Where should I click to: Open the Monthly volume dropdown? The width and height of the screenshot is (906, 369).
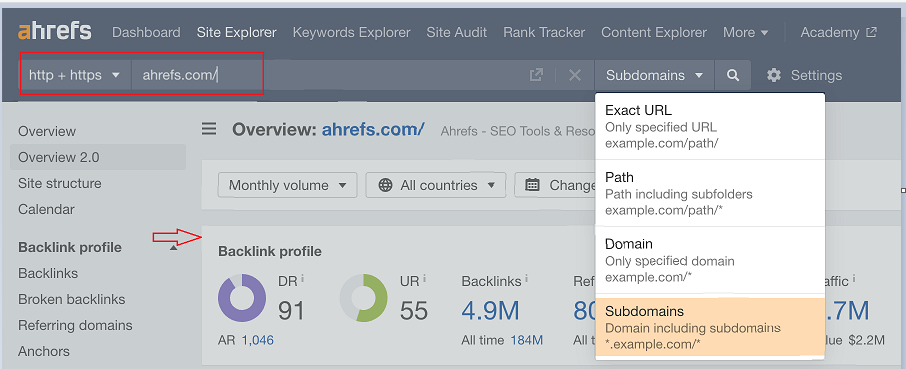287,185
